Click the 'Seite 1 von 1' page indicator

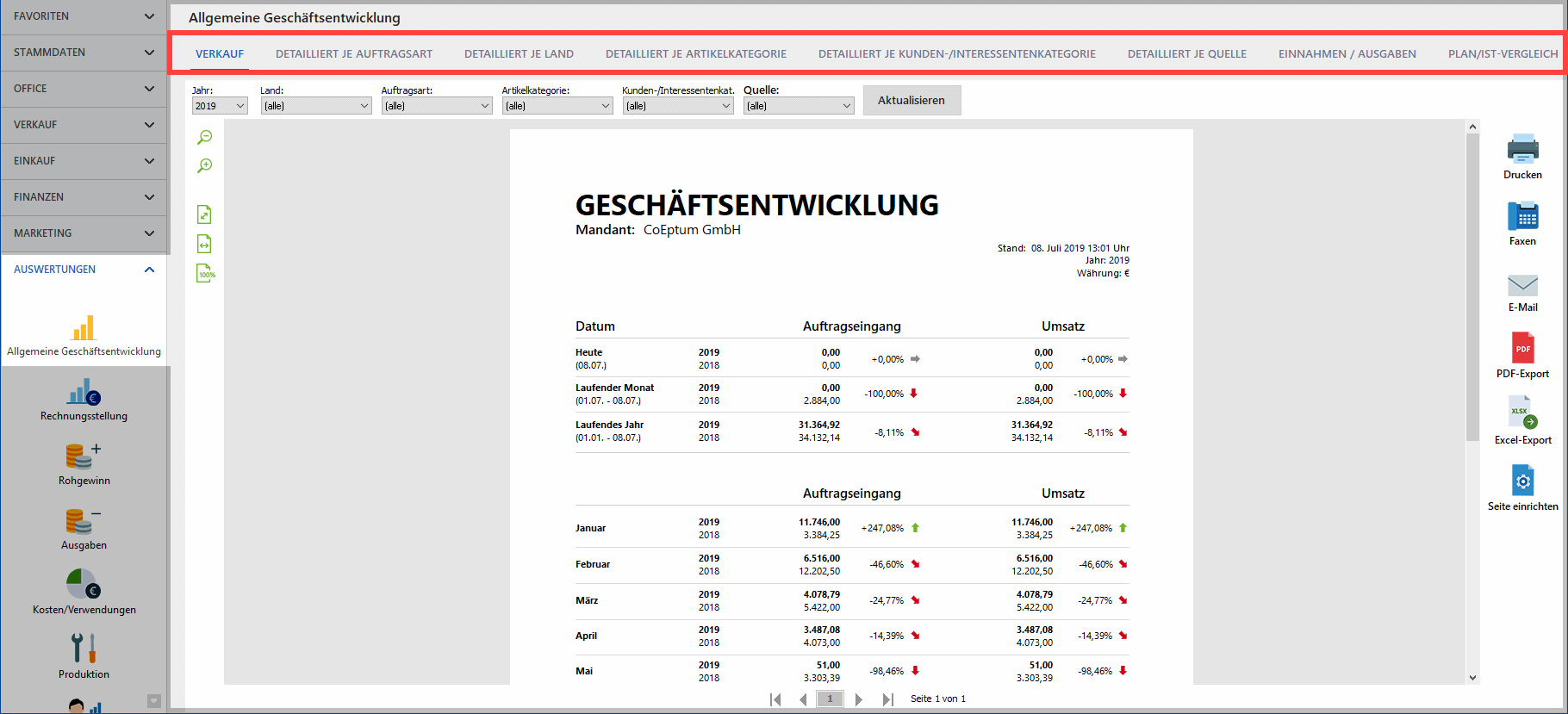[938, 698]
